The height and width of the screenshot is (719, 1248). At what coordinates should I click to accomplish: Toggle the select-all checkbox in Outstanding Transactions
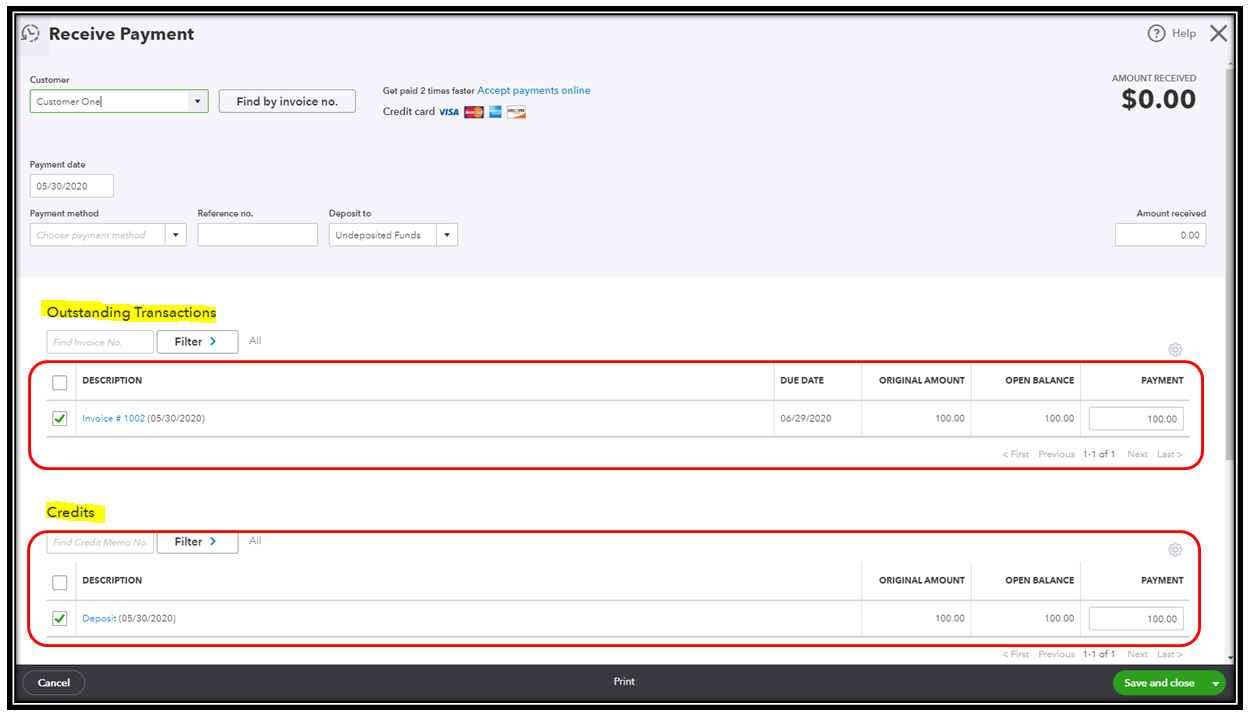click(x=59, y=382)
